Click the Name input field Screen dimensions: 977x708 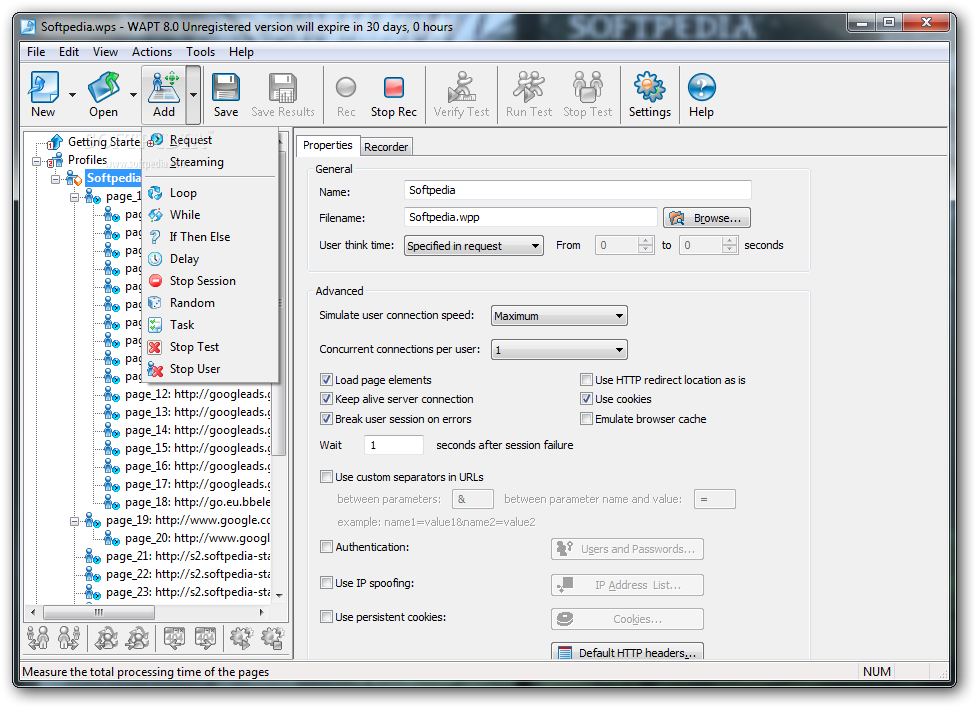[x=578, y=190]
